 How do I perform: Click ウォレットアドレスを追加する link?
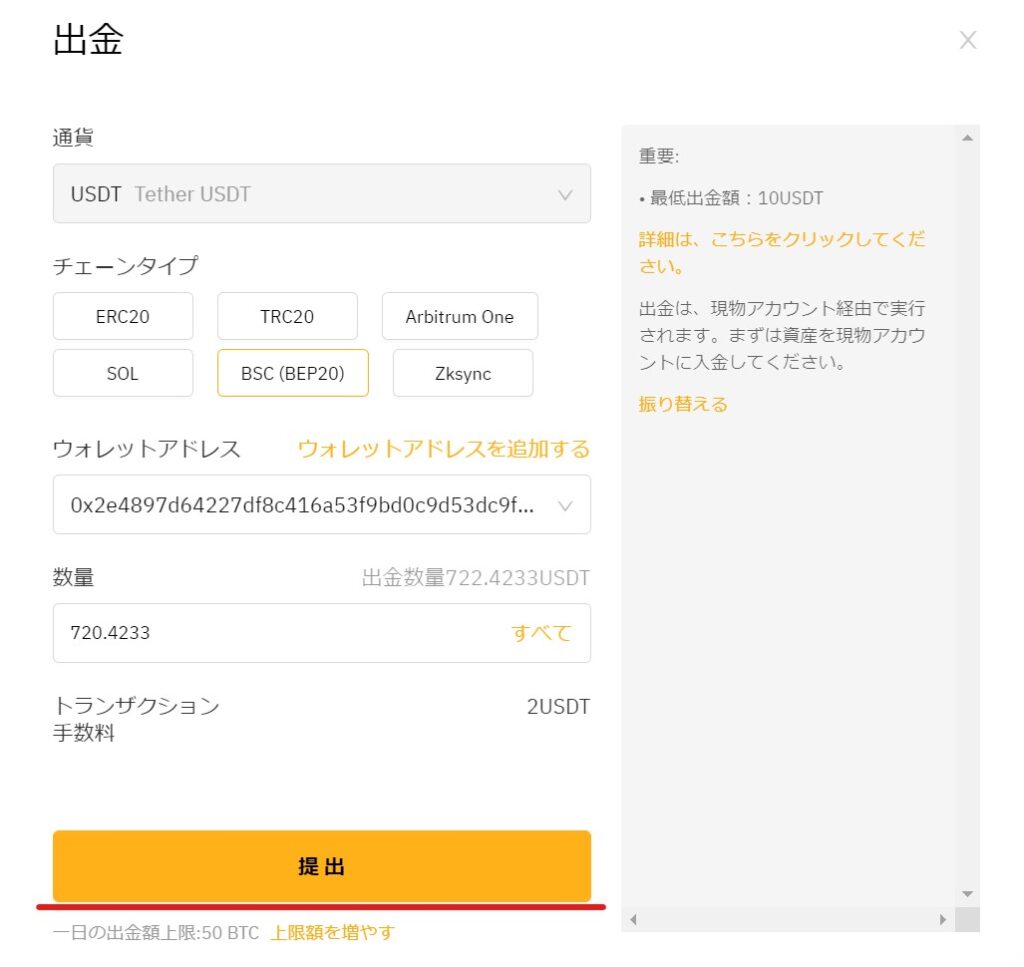point(443,449)
